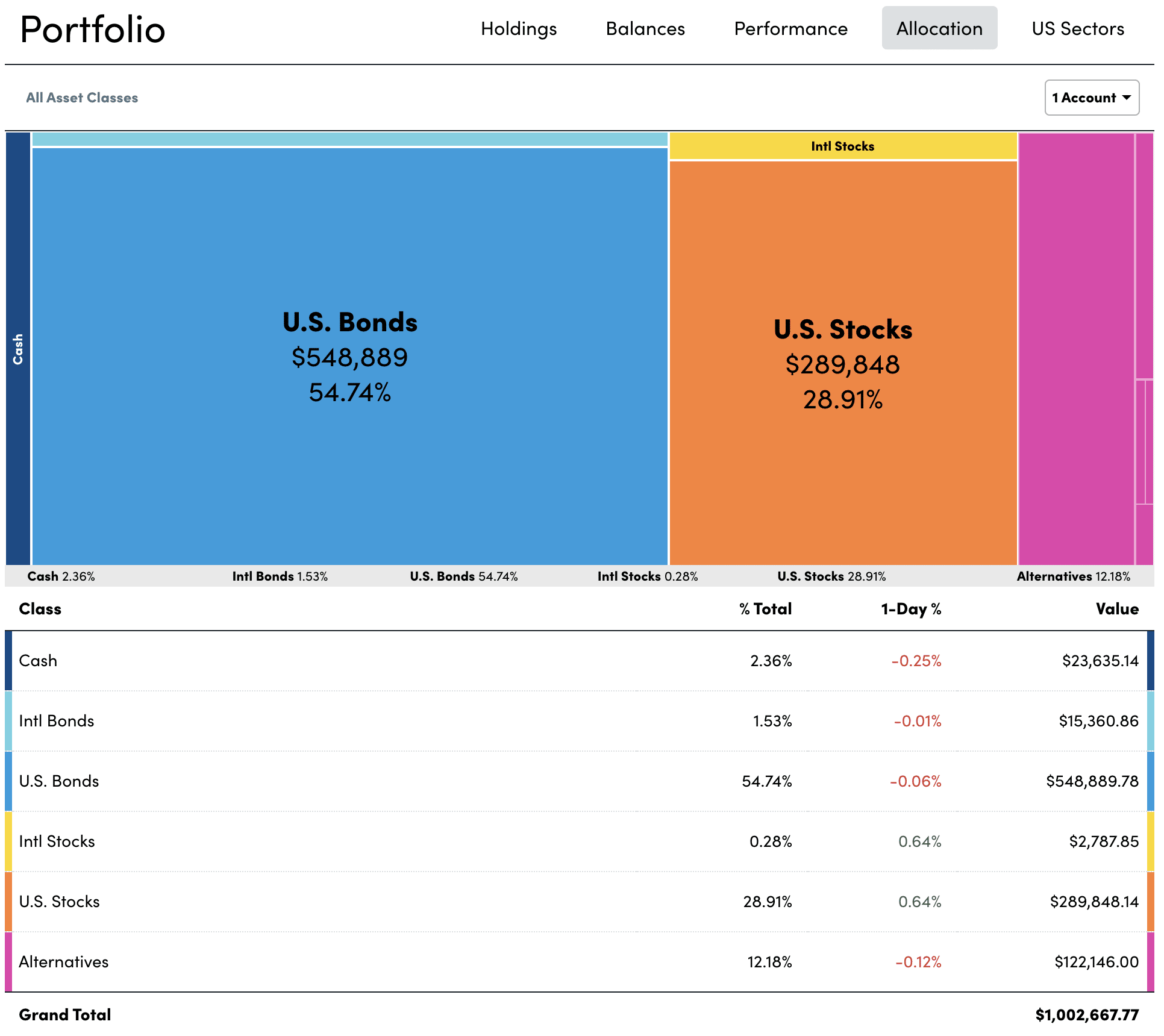Select the U.S. Bonds treemap block
The width and height of the screenshot is (1164, 1036).
pos(350,356)
